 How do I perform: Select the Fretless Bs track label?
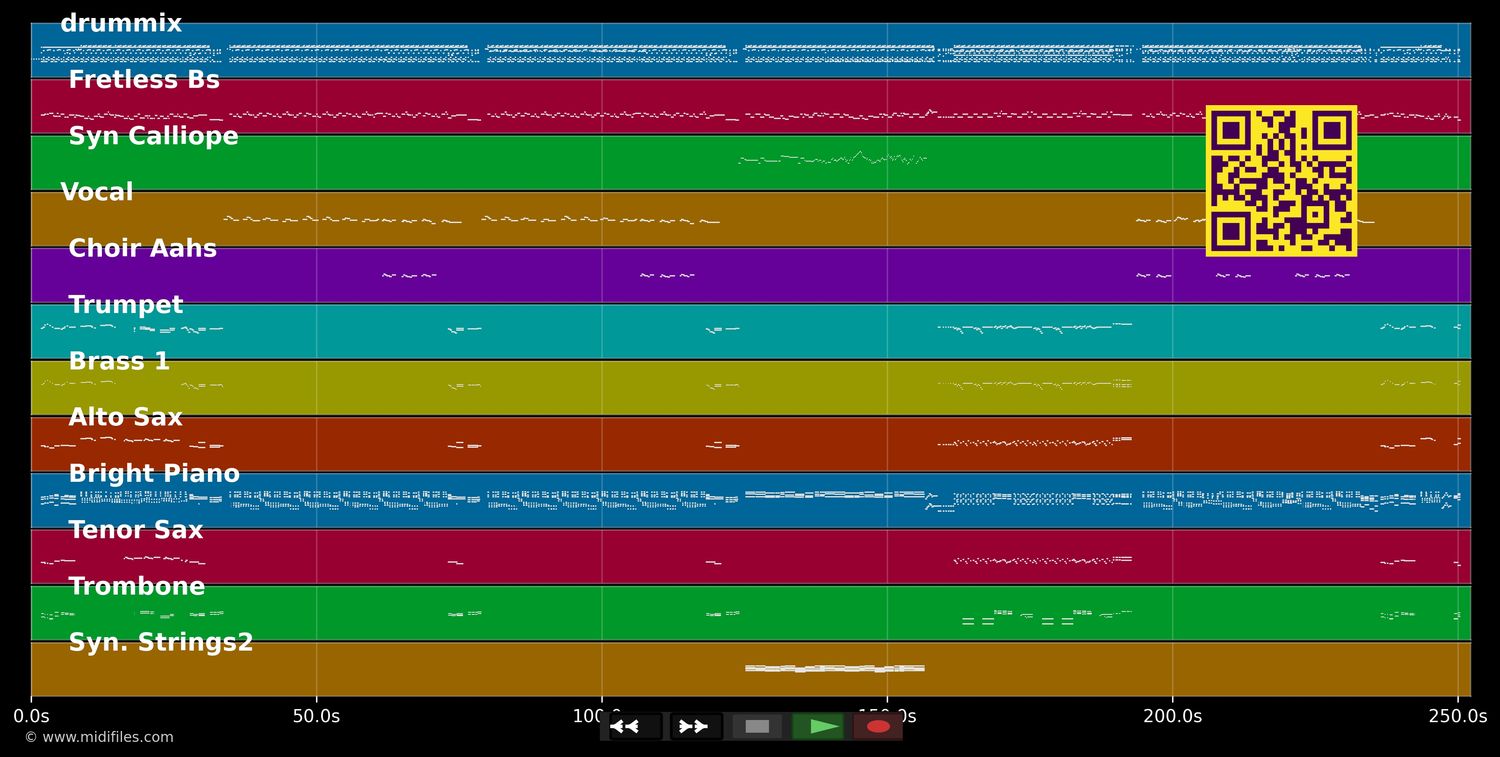point(144,80)
